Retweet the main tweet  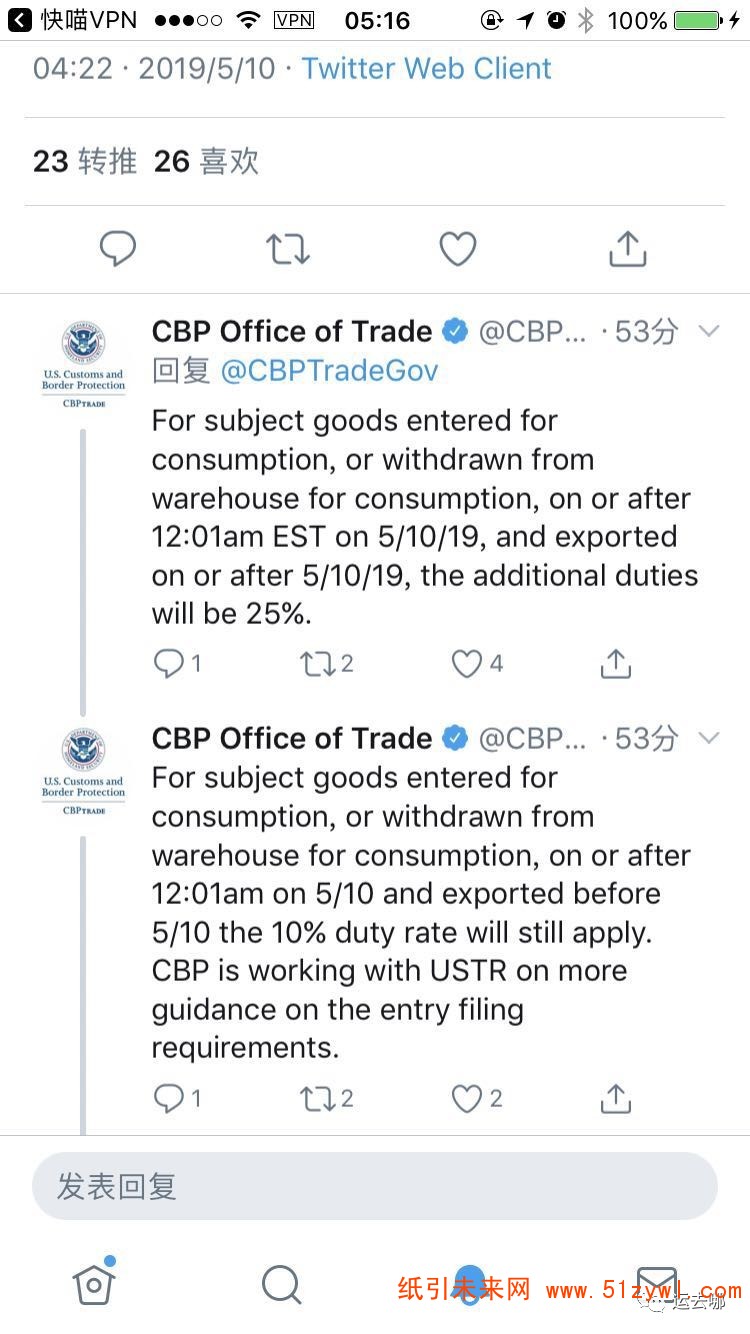(x=288, y=249)
